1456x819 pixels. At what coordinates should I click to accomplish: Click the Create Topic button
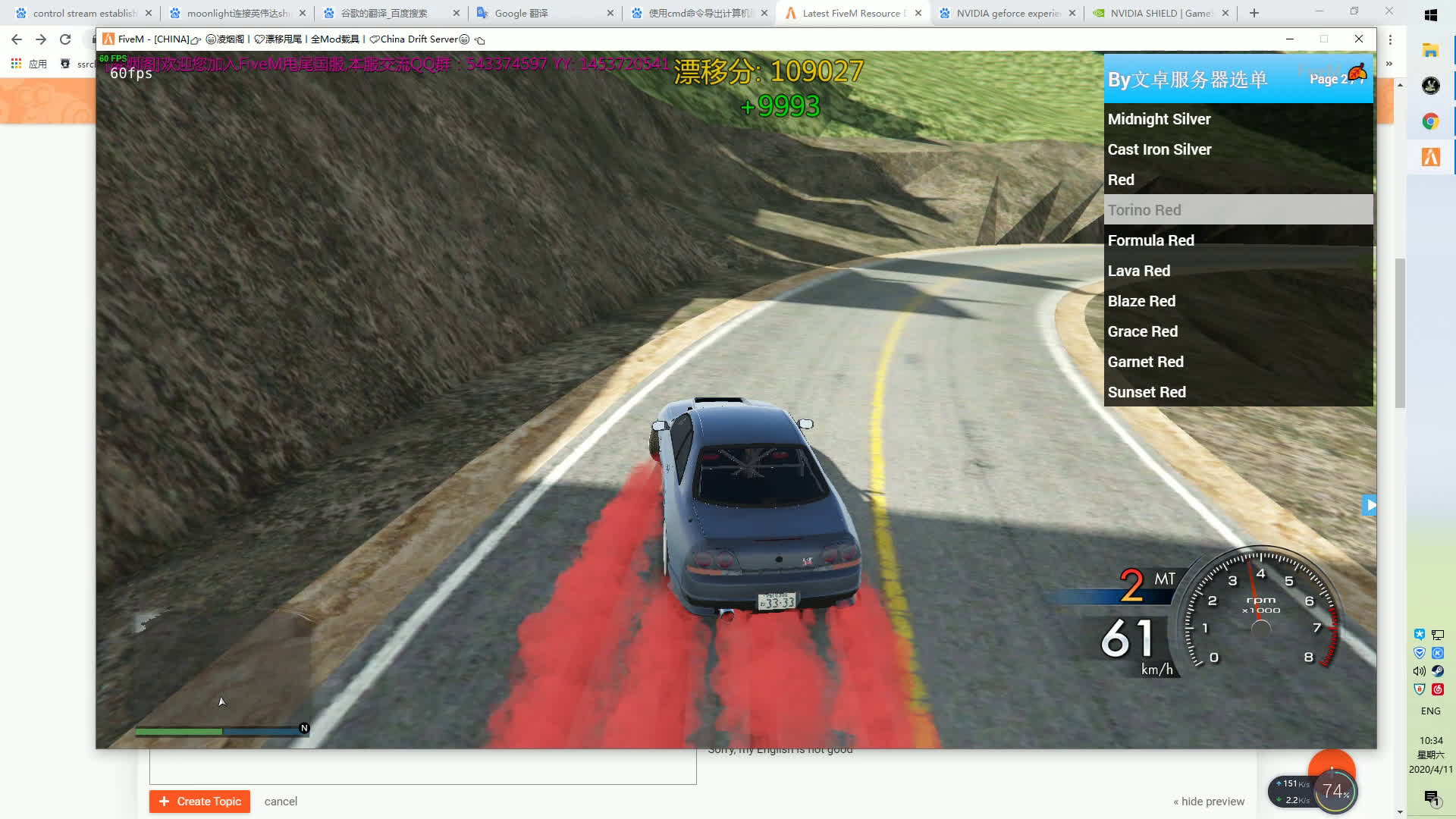pyautogui.click(x=199, y=802)
